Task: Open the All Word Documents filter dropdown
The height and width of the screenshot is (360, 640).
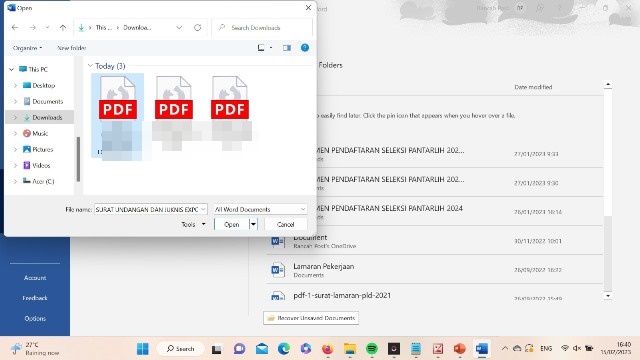Action: (260, 209)
